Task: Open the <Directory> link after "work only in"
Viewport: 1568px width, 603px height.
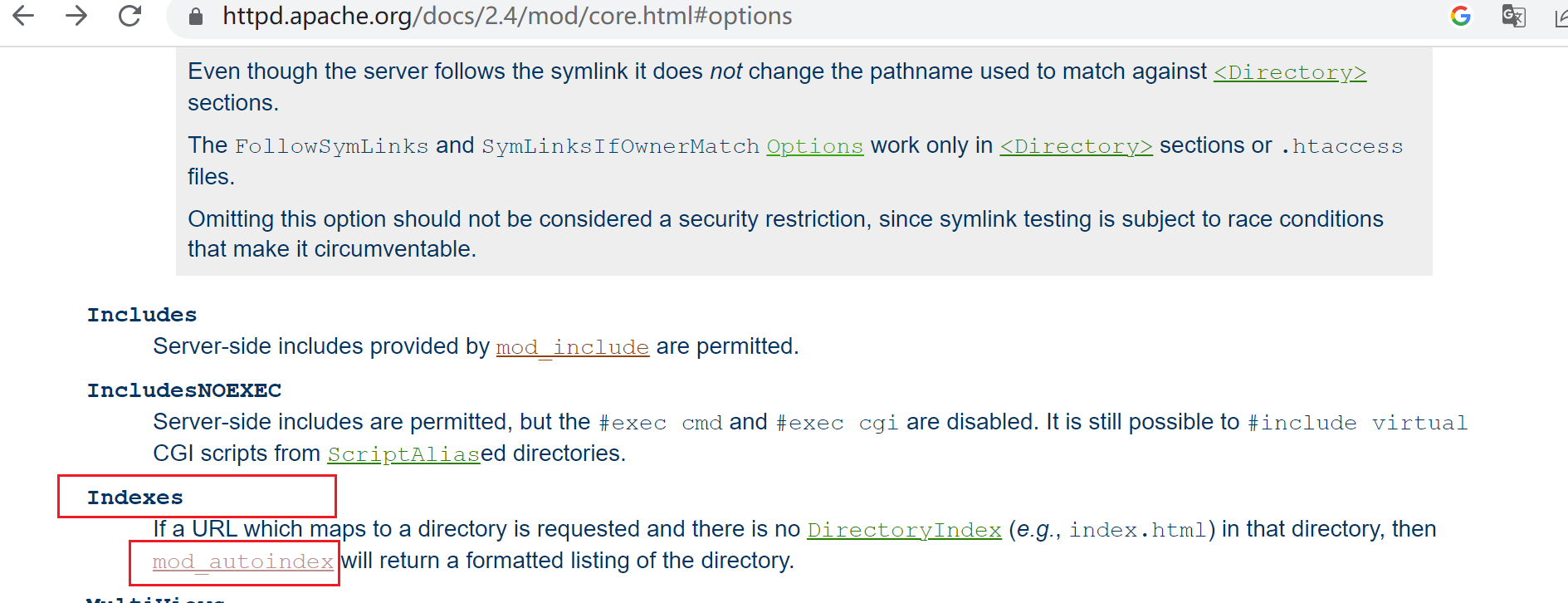Action: tap(1076, 146)
